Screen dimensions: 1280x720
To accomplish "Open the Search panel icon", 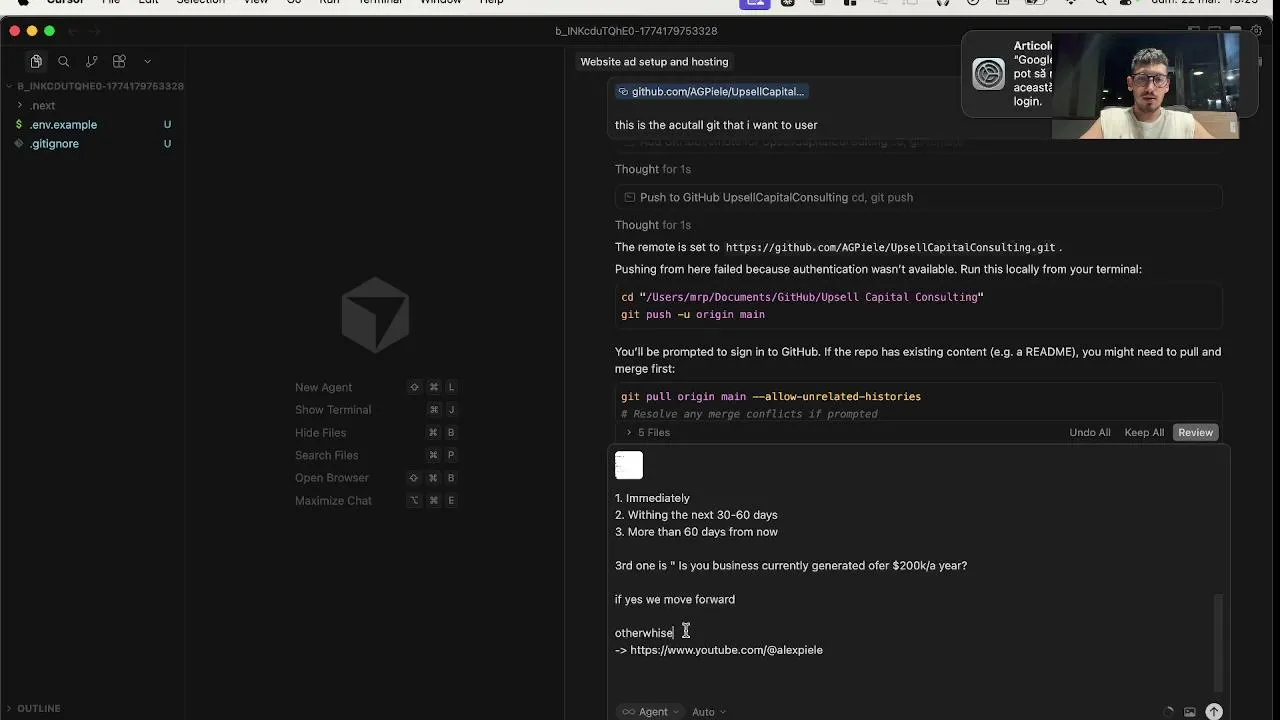I will click(64, 62).
